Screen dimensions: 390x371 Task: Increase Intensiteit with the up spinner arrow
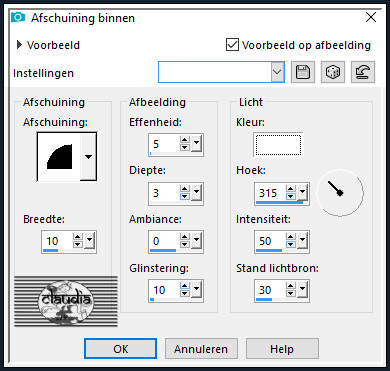[x=291, y=237]
